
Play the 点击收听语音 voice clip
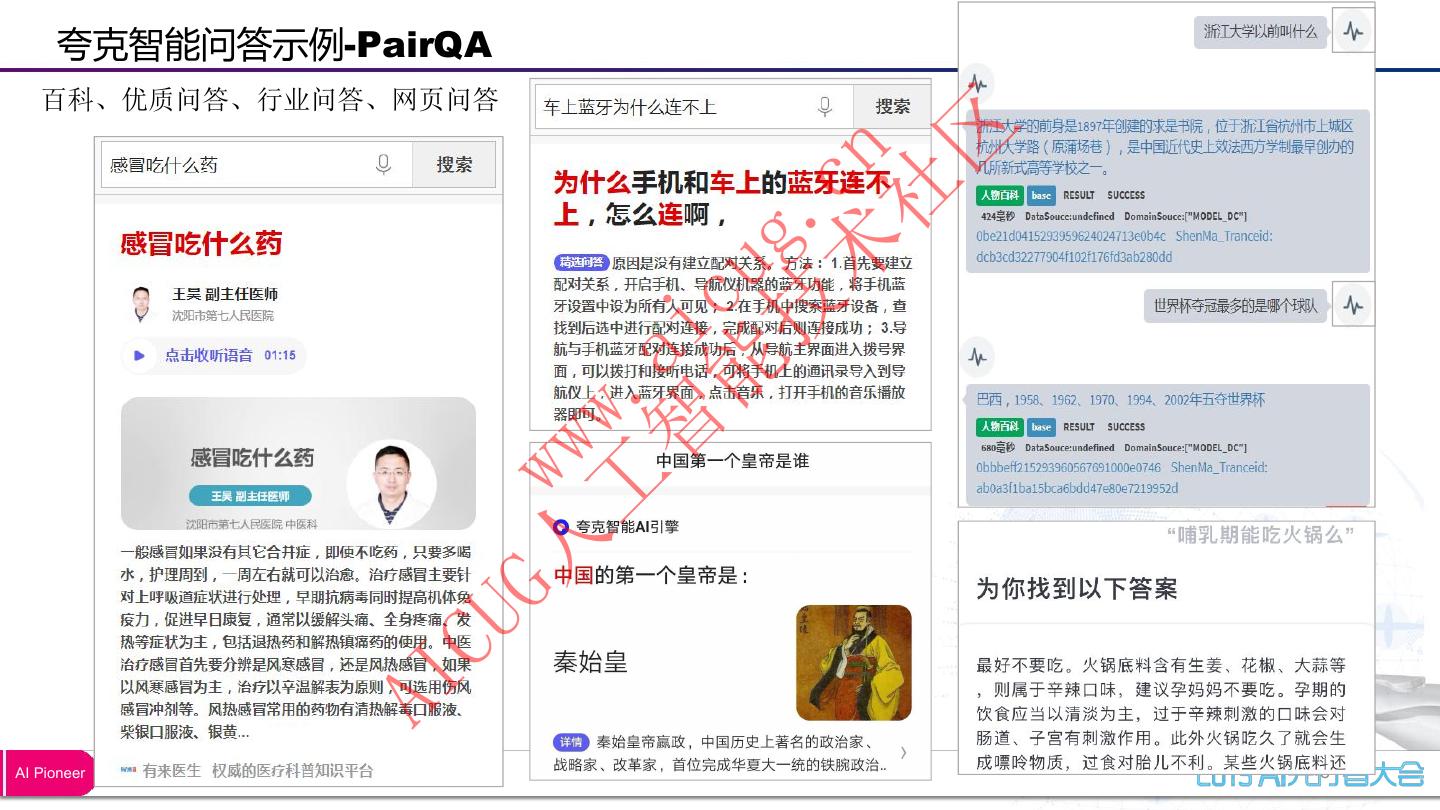[139, 355]
